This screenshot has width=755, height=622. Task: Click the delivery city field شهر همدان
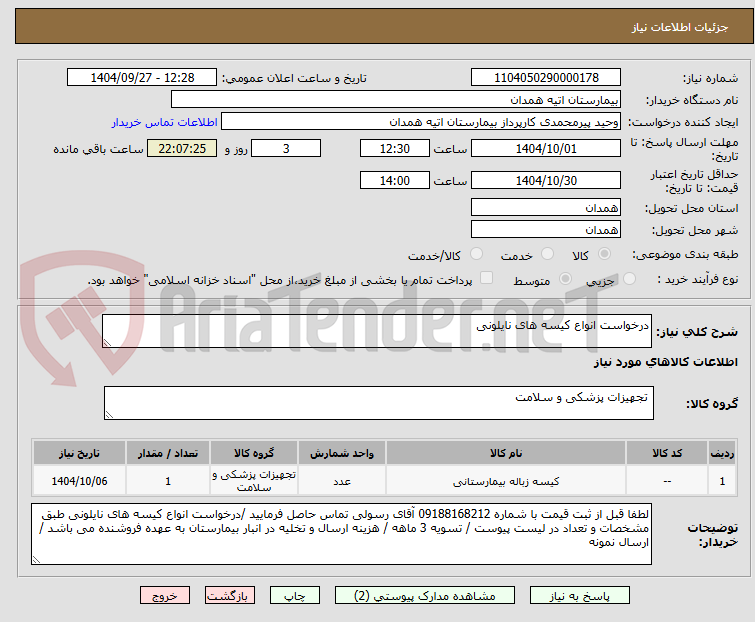tap(546, 230)
